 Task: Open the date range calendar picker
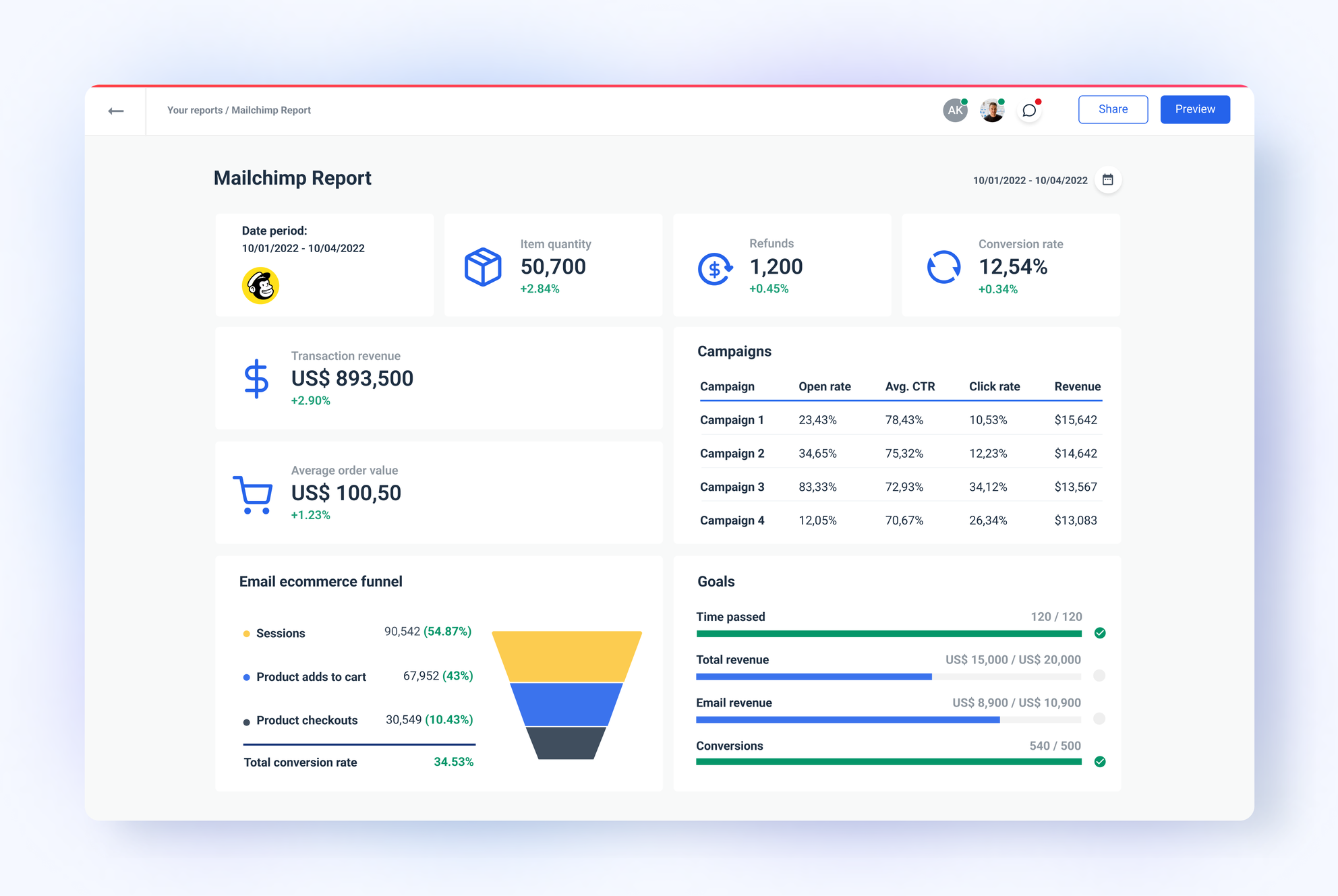pos(1108,180)
